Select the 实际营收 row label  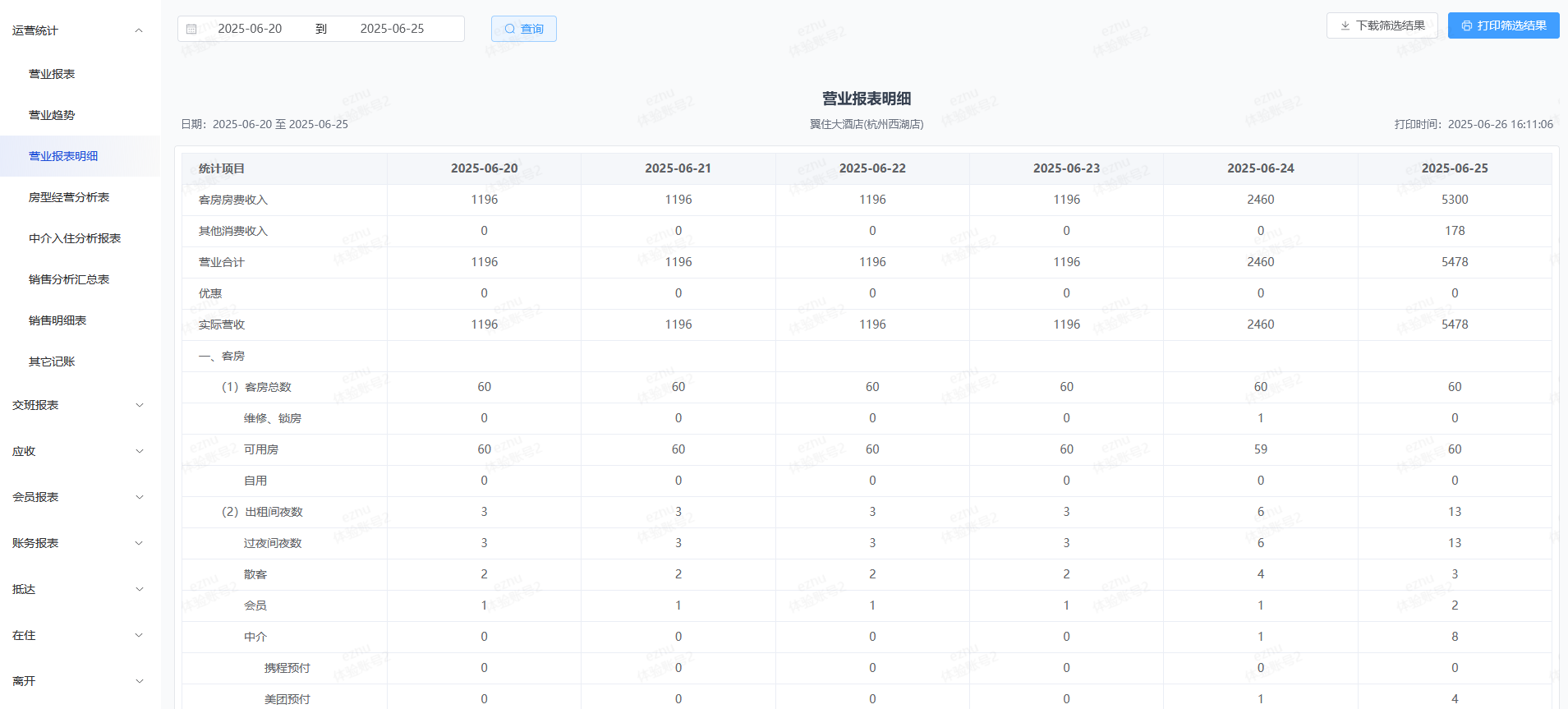(222, 325)
